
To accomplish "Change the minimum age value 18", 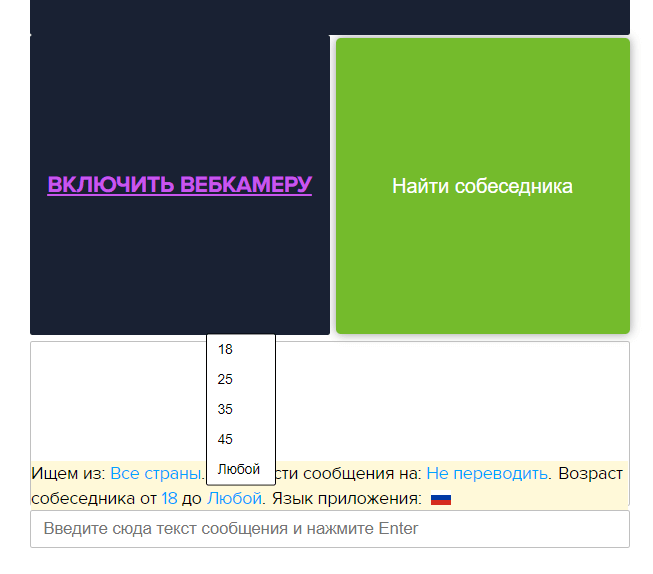I will click(169, 499).
